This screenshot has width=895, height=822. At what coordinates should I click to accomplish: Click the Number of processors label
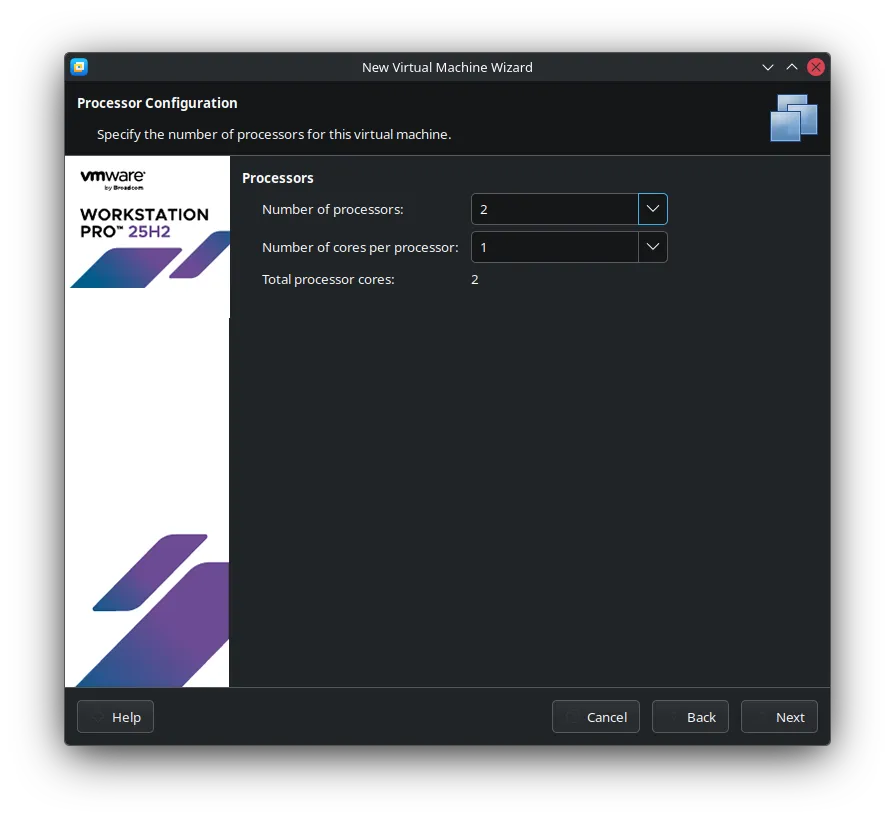coord(332,209)
